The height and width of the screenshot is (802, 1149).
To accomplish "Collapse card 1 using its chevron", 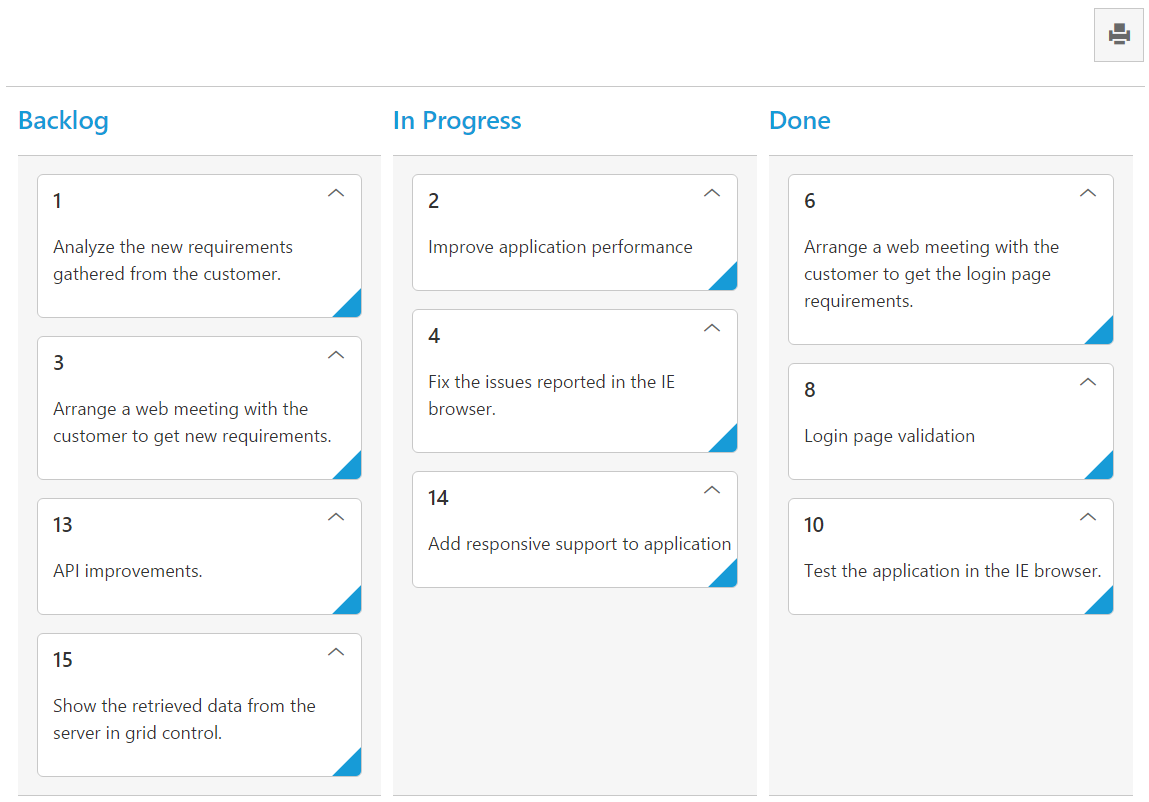I will (336, 193).
